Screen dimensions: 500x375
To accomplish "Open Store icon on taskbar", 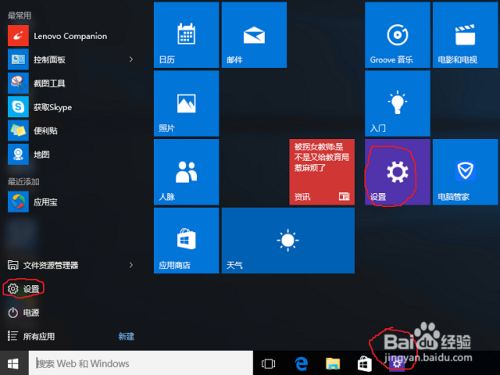I will (364, 363).
